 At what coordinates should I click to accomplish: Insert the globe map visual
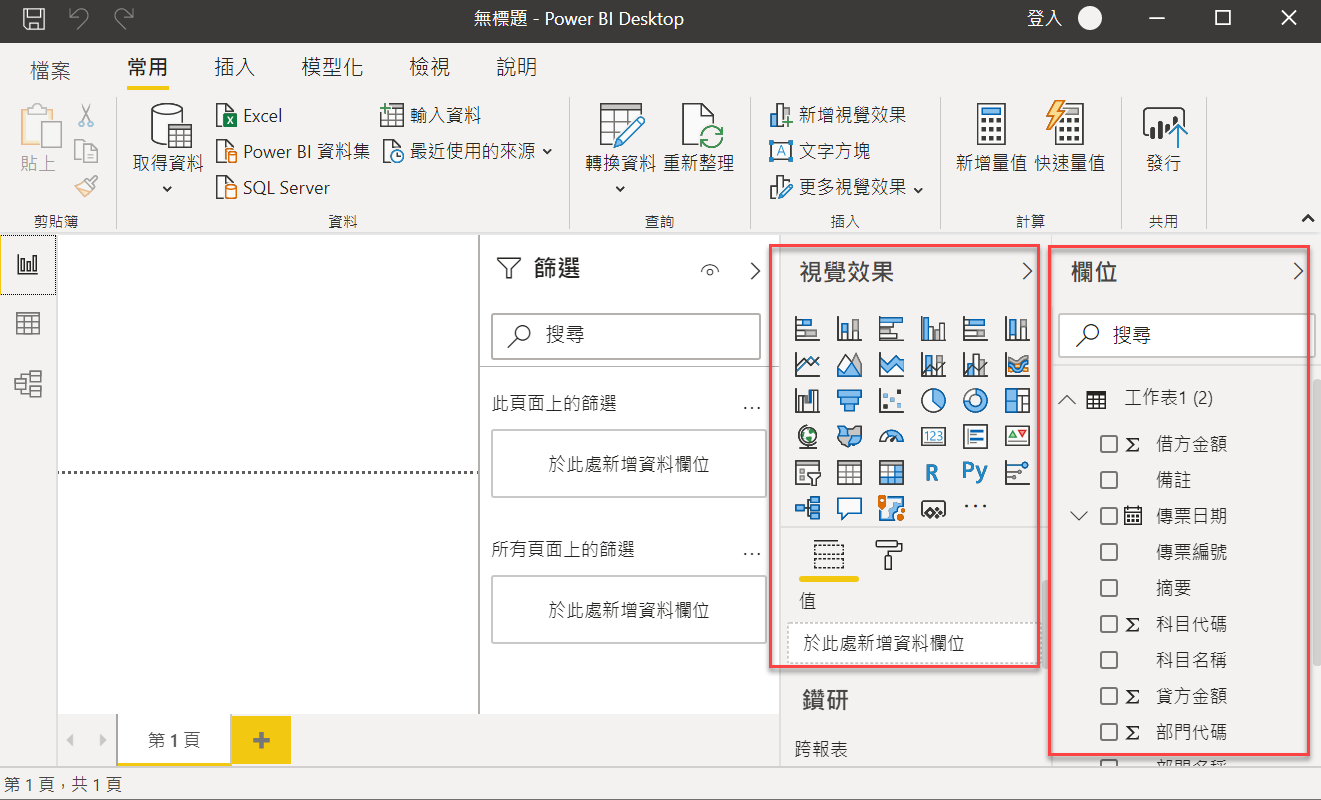click(x=807, y=436)
